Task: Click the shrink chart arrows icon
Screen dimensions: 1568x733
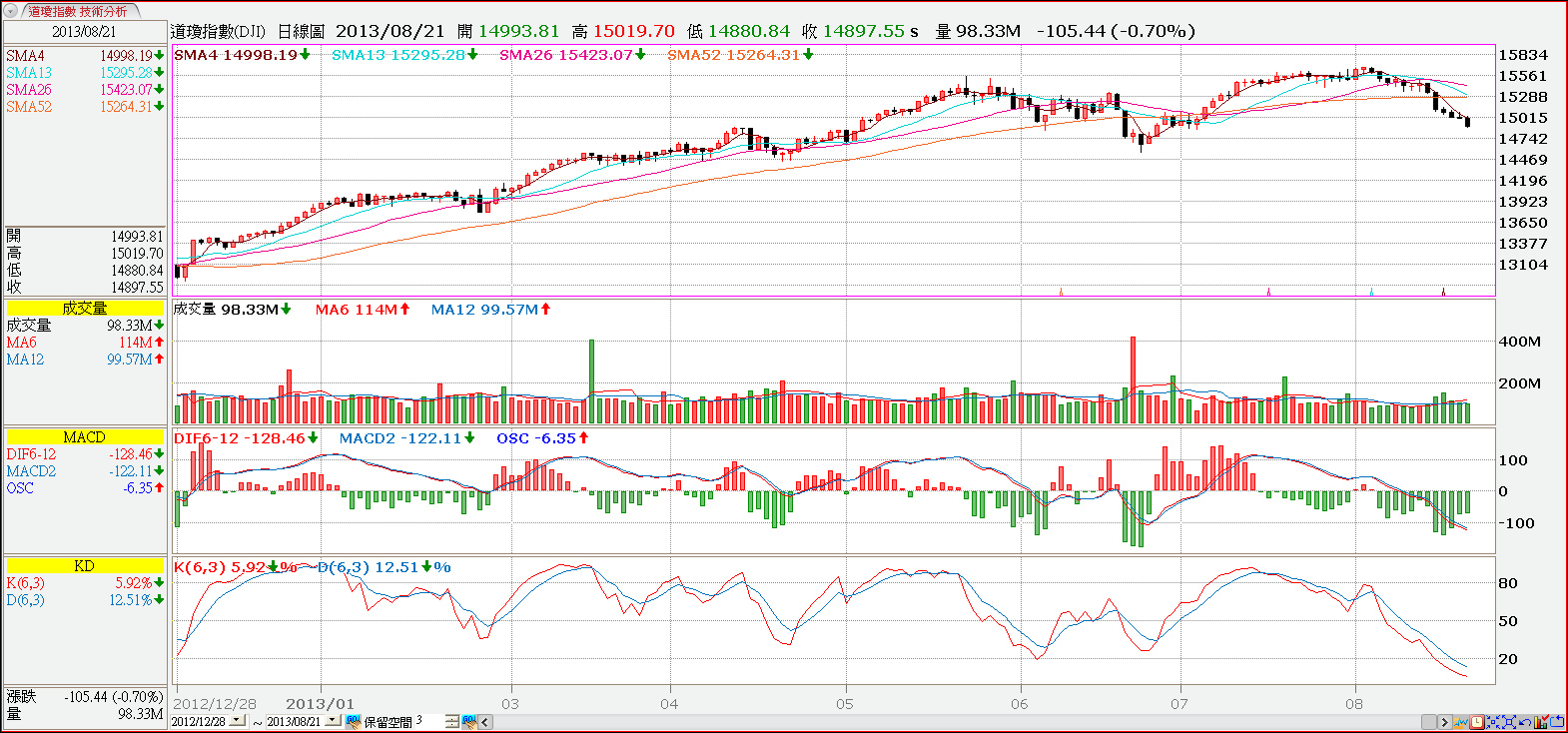Action: click(x=1493, y=722)
